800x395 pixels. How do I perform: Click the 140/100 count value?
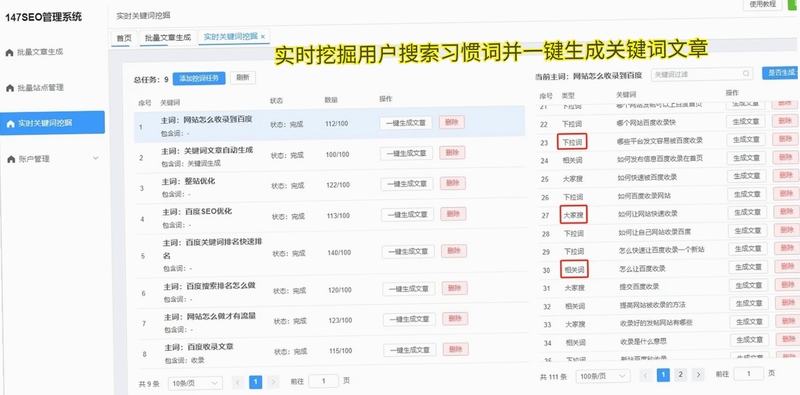[x=339, y=253]
